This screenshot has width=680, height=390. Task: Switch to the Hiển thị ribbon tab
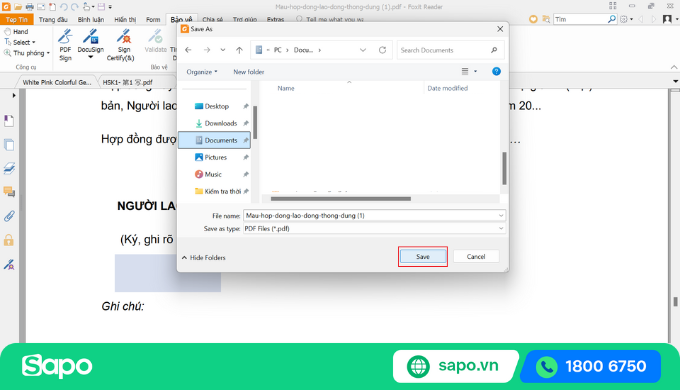[x=125, y=20]
